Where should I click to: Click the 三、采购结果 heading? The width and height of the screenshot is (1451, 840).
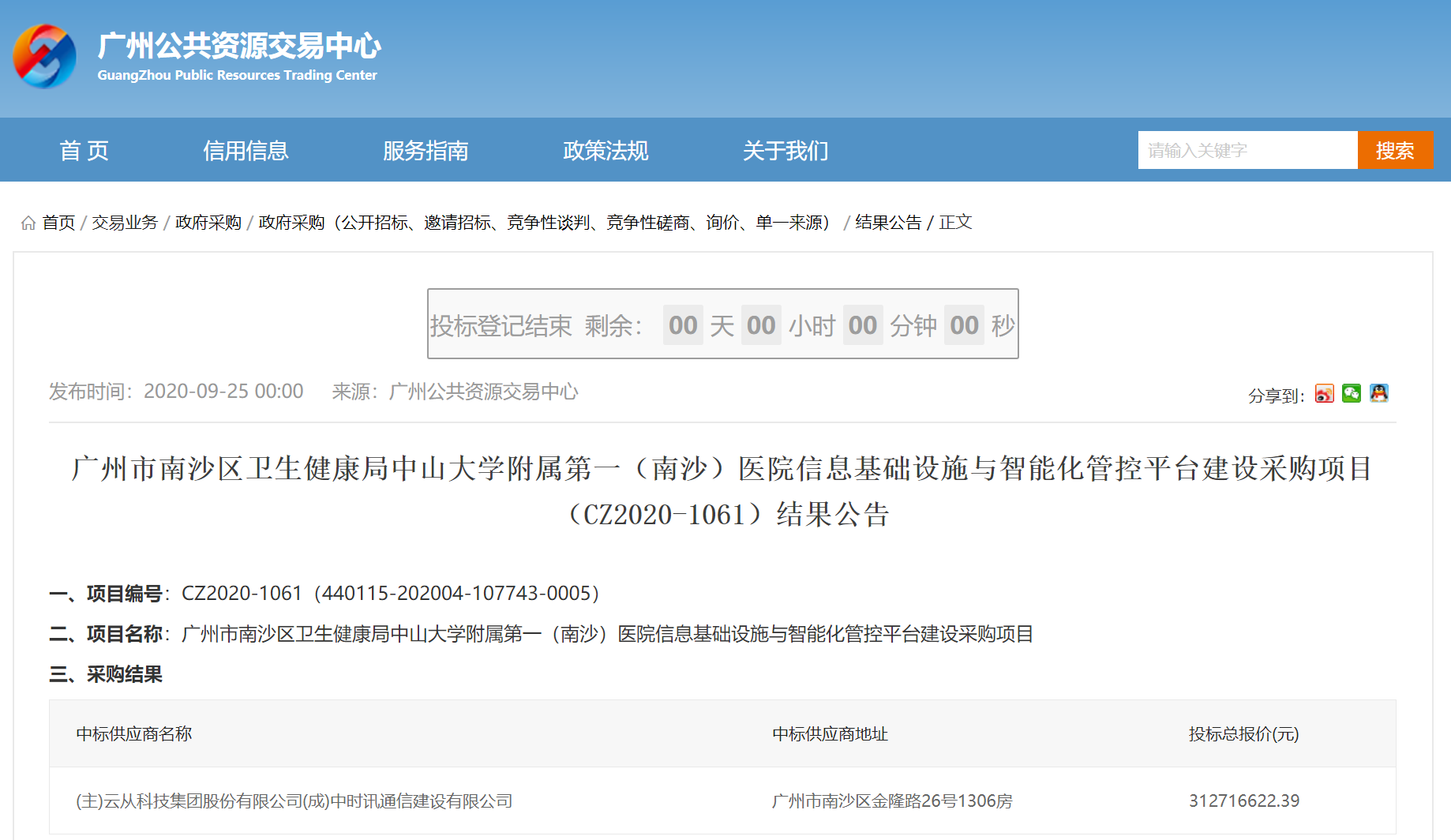click(x=106, y=674)
